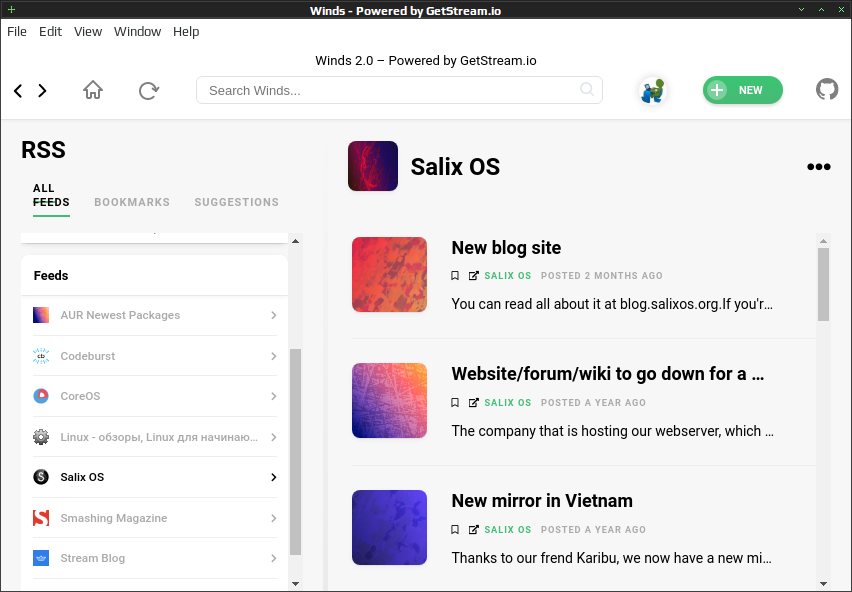852x592 pixels.
Task: Open external link icon for 'New mirror in Vietnam'
Action: coord(474,530)
